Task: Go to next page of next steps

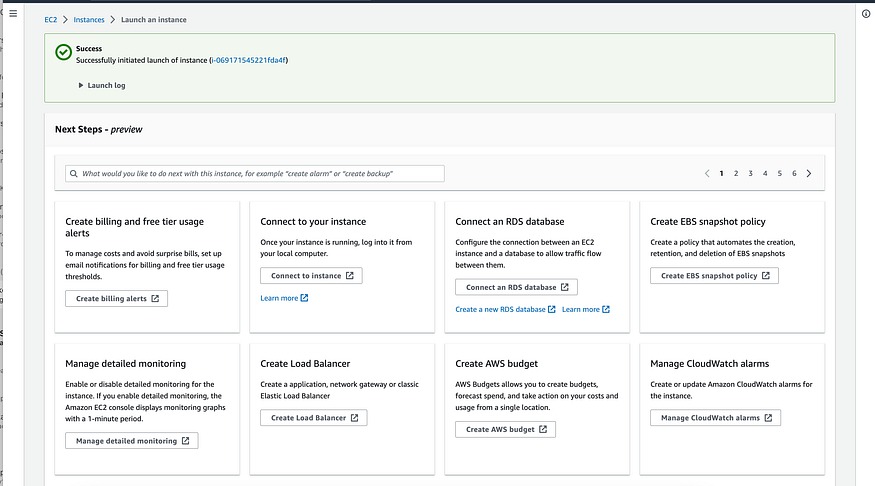Action: 809,173
